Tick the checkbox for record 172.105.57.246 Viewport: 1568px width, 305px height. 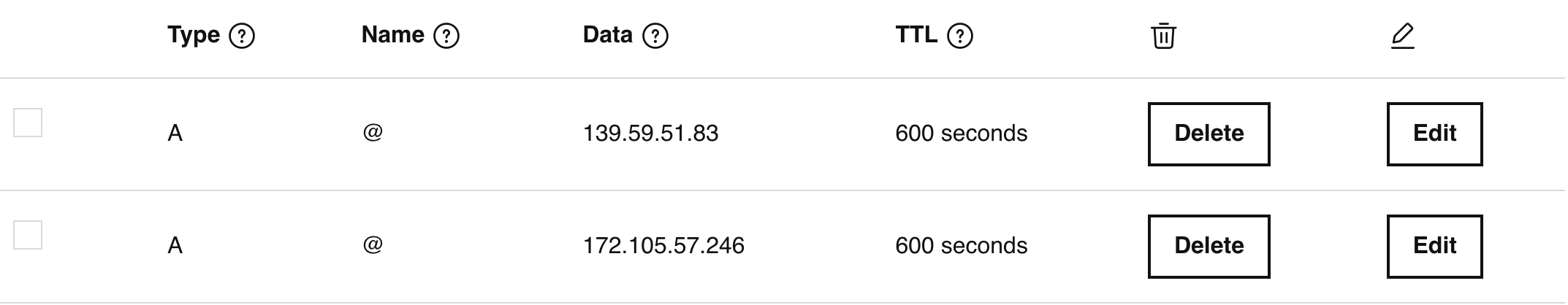(28, 235)
